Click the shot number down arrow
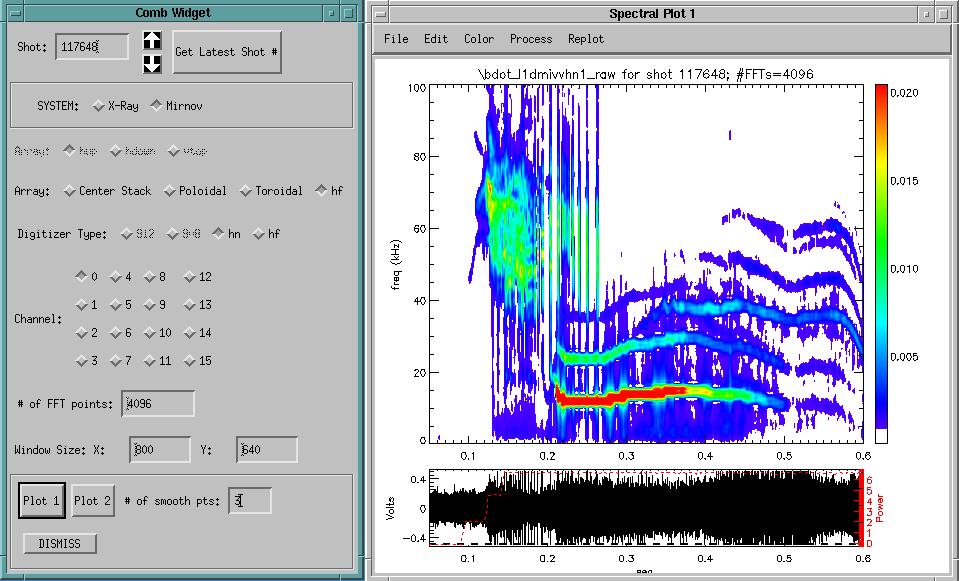The image size is (959, 581). coord(152,63)
